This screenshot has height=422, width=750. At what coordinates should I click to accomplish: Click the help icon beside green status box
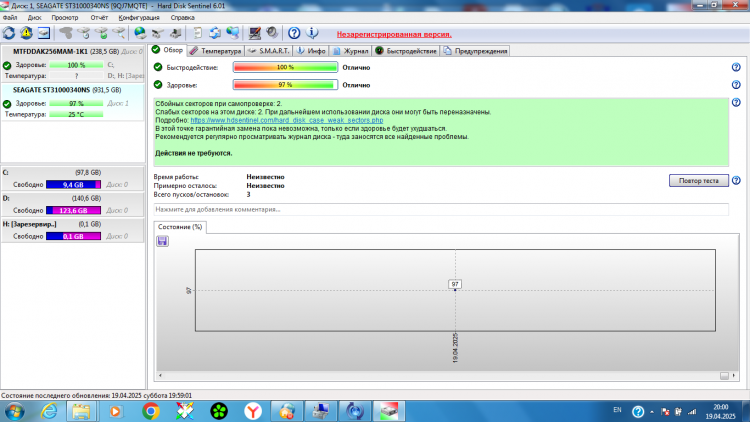(736, 102)
